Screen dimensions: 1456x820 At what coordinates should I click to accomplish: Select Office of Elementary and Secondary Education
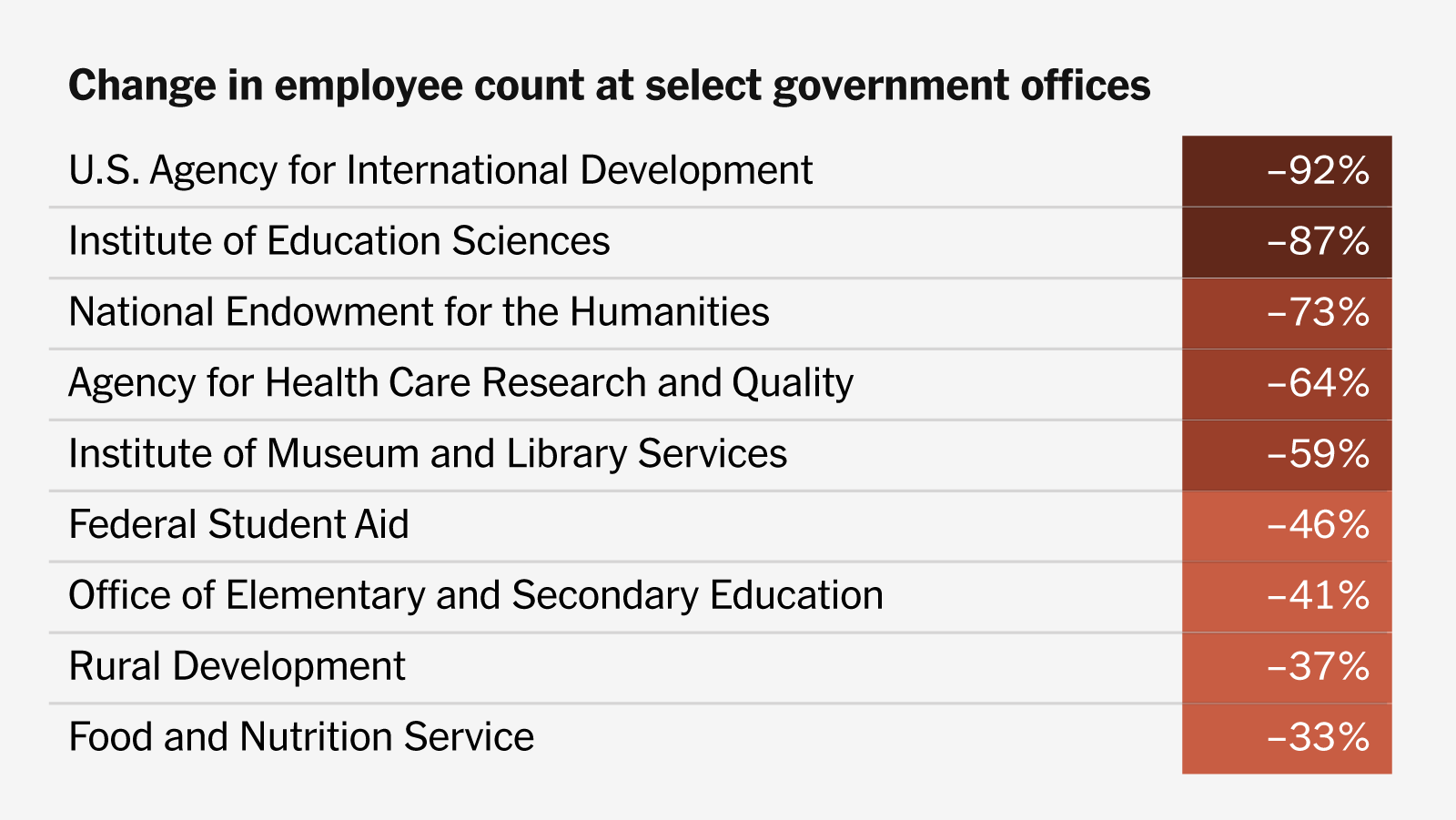click(475, 596)
